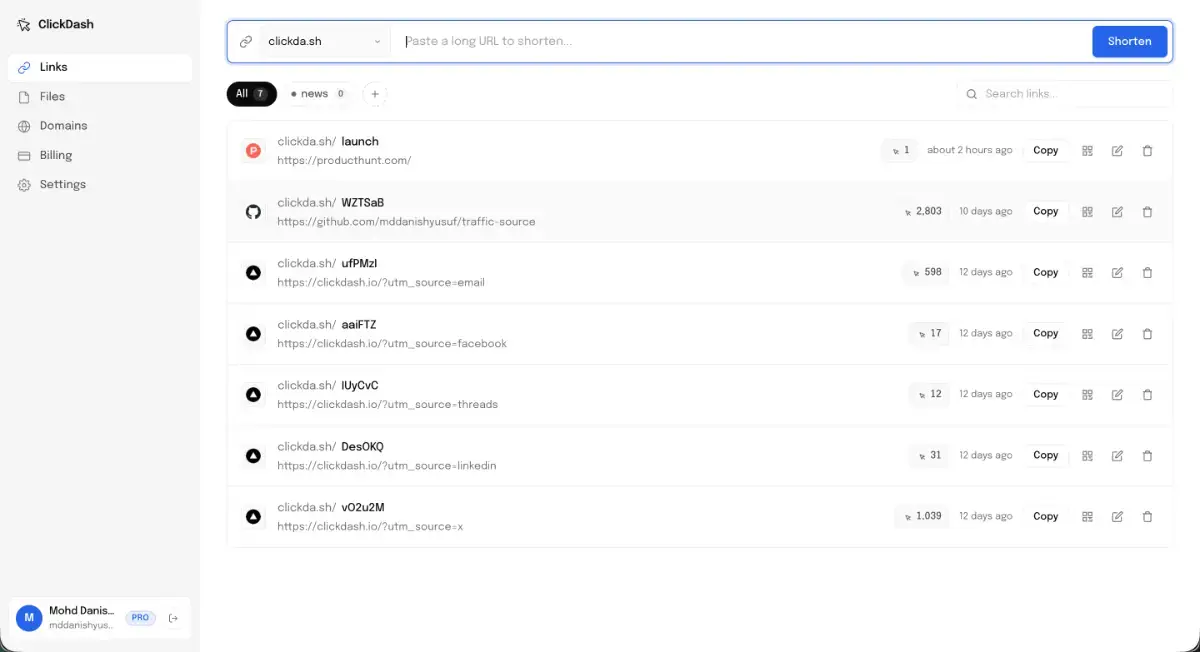This screenshot has height=652, width=1200.
Task: Click the long URL input field
Action: 740,42
